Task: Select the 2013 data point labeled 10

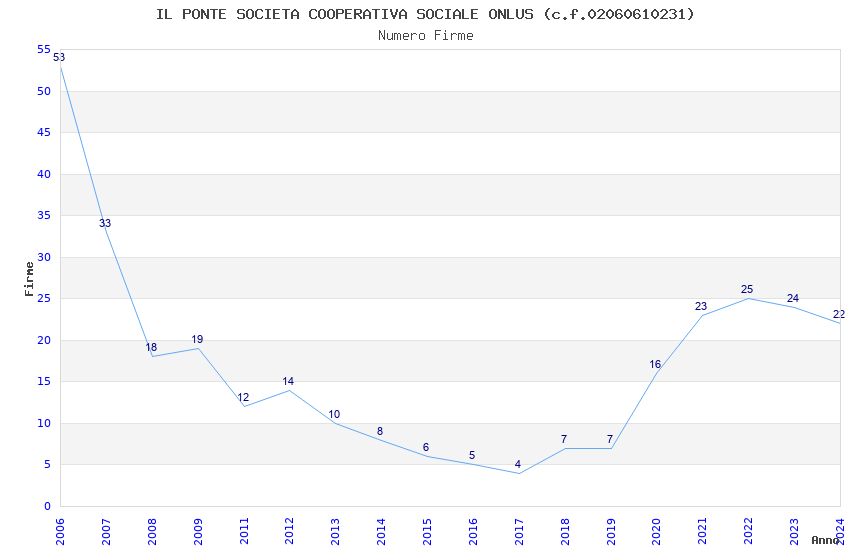Action: click(x=334, y=415)
